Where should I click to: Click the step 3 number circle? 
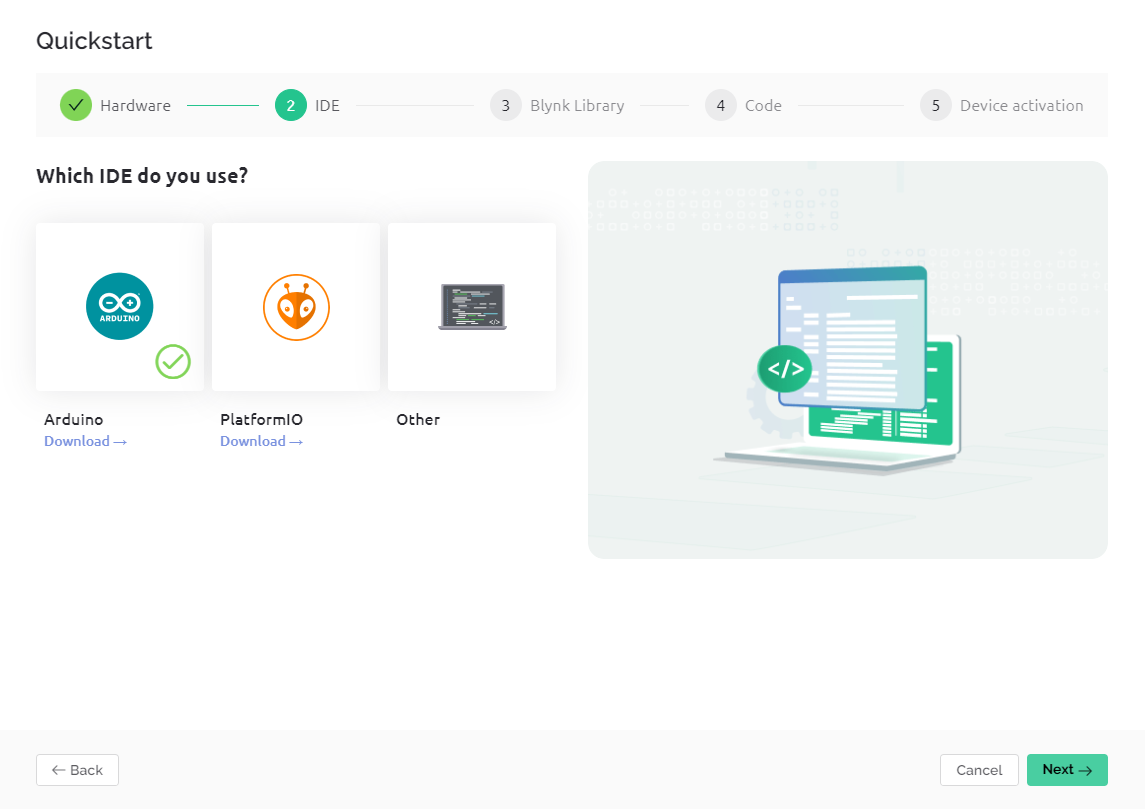click(506, 105)
